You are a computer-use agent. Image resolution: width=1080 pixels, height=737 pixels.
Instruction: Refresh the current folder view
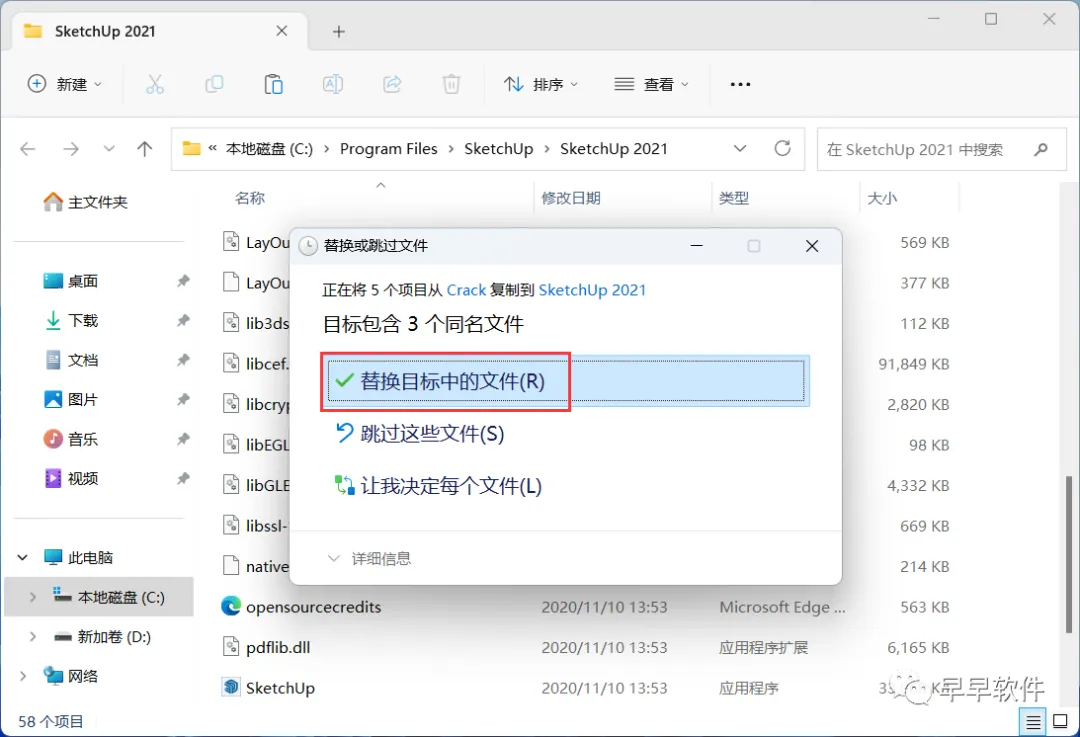pos(782,148)
